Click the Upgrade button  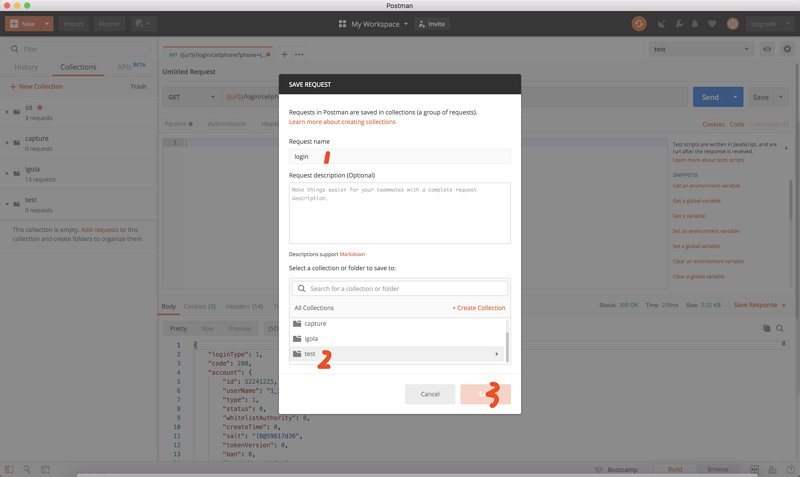[x=763, y=24]
